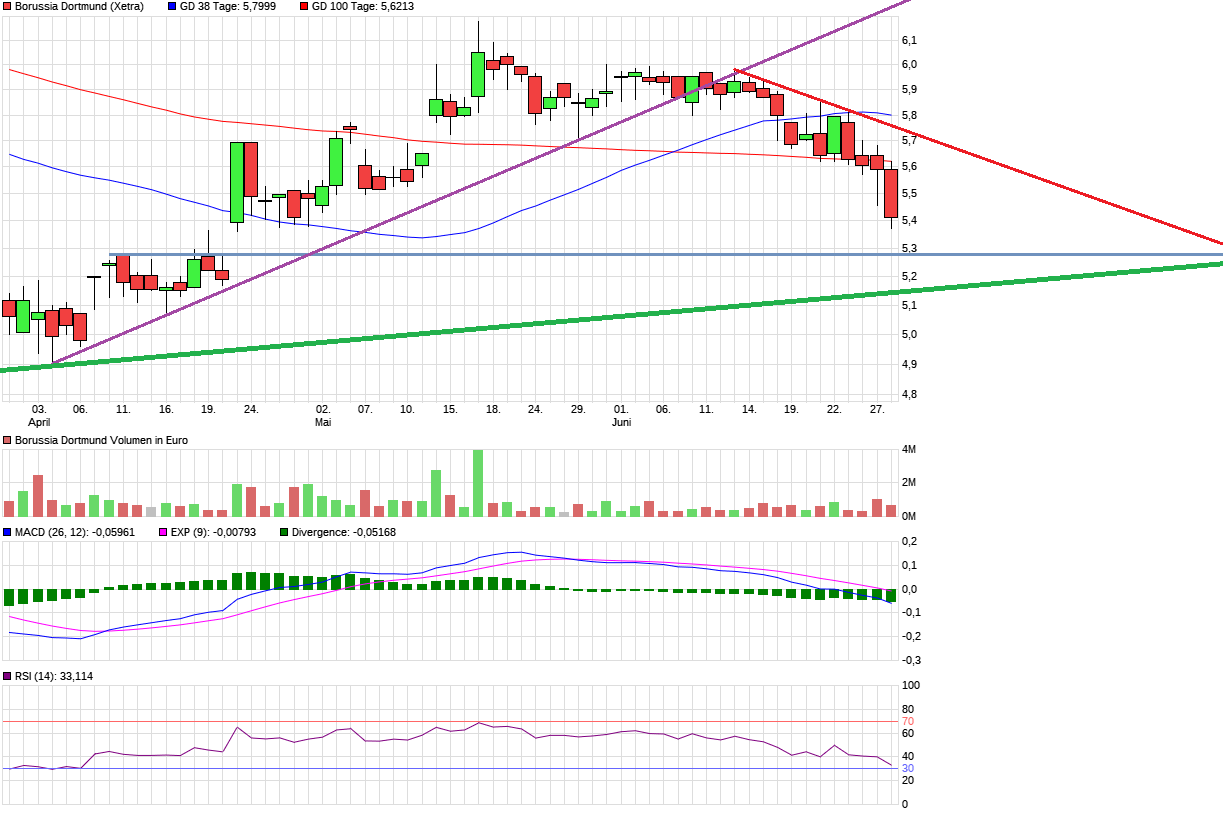Click the '07.' date label
The height and width of the screenshot is (814, 1223).
[x=365, y=409]
